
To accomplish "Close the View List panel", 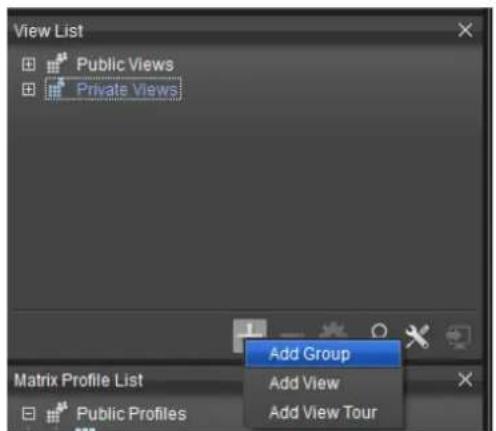I will point(465,30).
